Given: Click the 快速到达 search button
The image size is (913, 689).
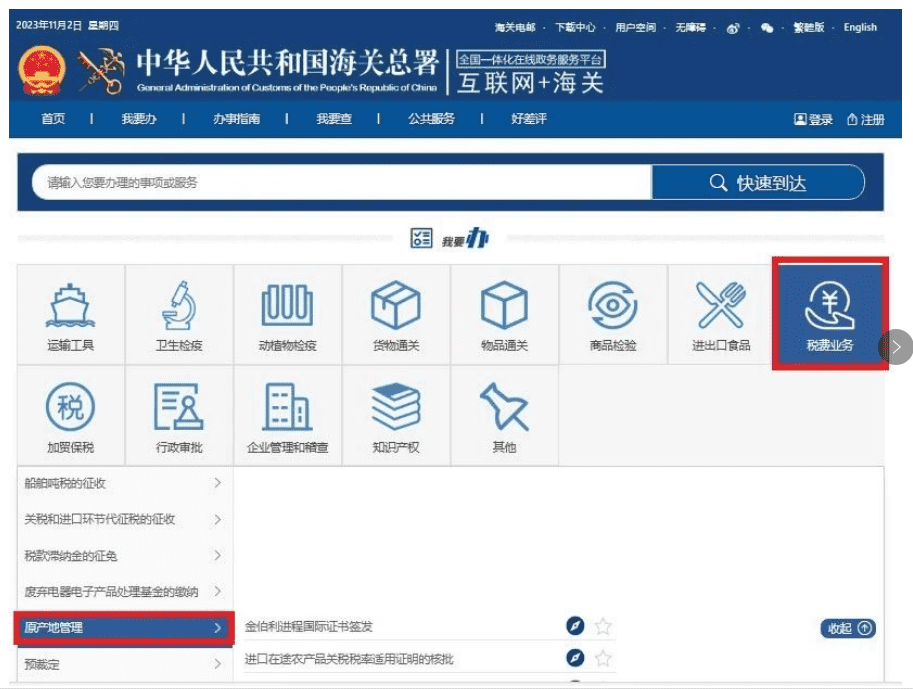Looking at the screenshot, I should 758,182.
